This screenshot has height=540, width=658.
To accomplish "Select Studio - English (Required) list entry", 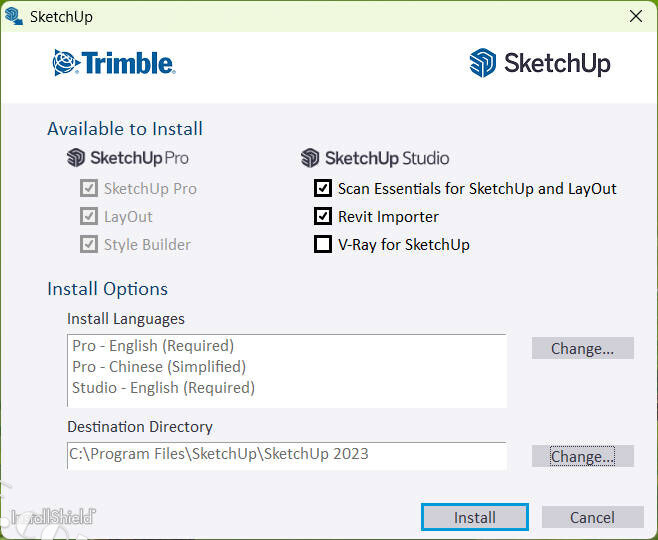I will coord(163,387).
